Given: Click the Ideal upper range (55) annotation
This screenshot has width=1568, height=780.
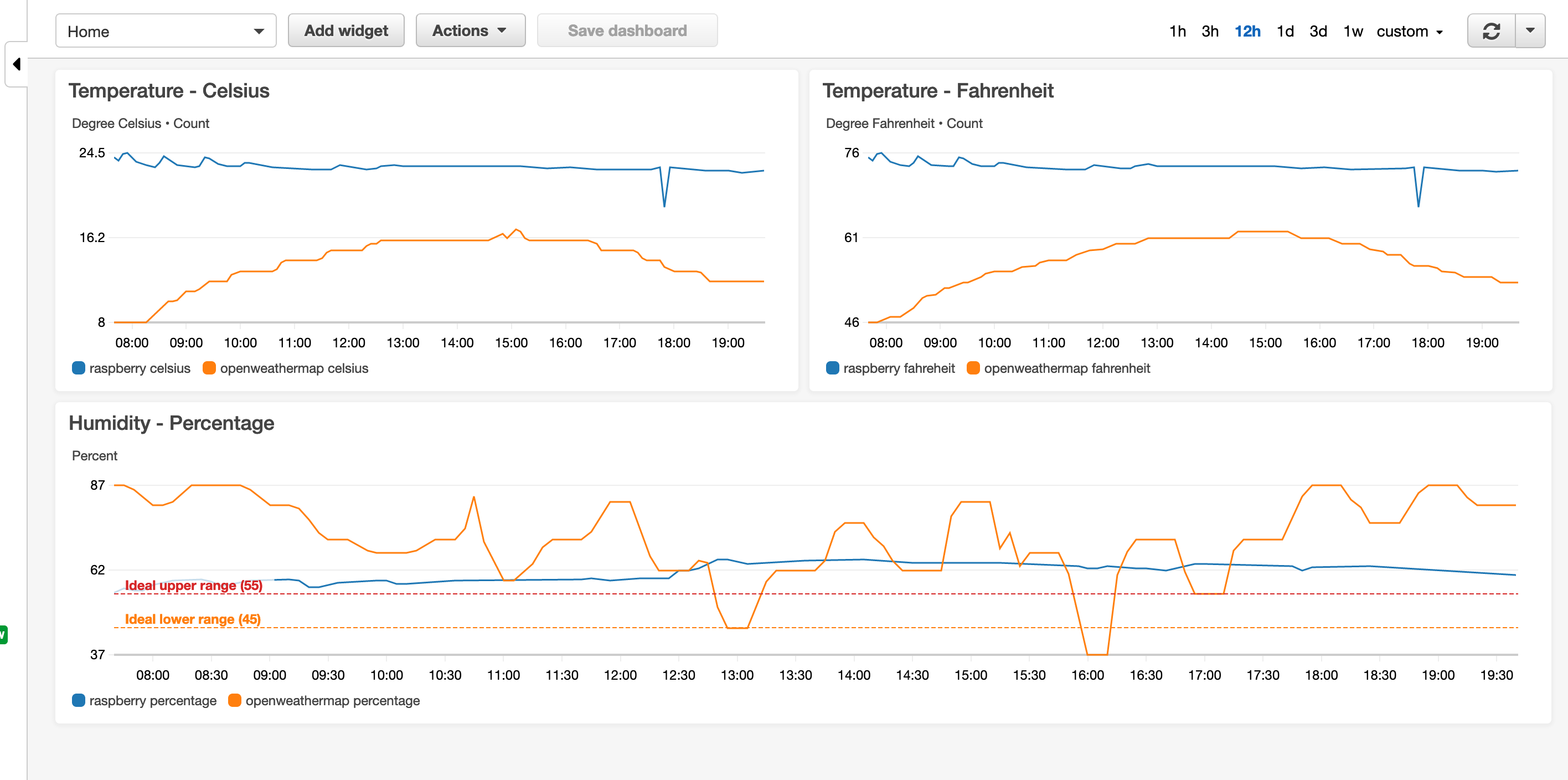Looking at the screenshot, I should (x=193, y=585).
